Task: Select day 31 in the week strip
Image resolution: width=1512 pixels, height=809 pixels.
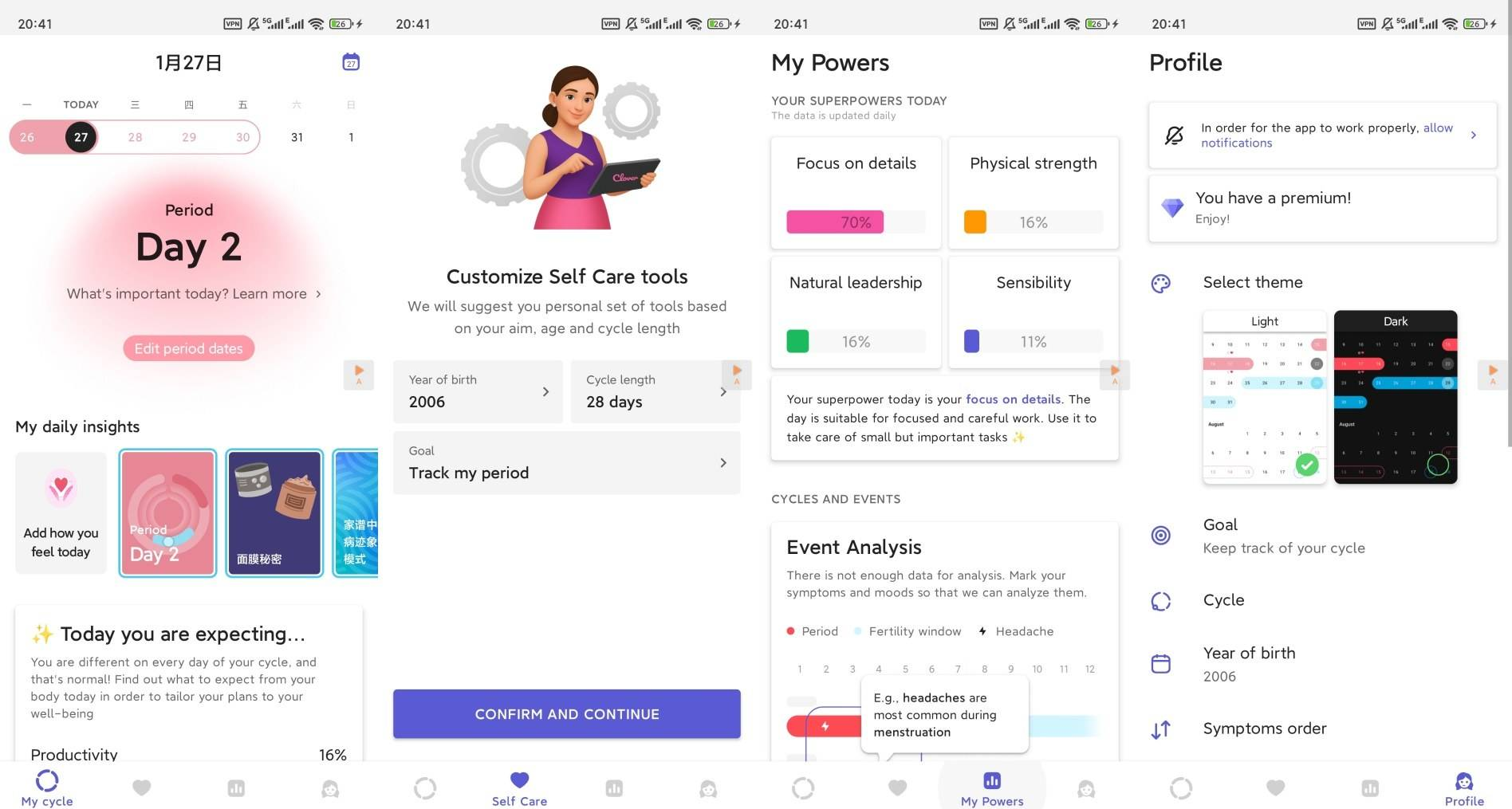Action: (x=297, y=137)
